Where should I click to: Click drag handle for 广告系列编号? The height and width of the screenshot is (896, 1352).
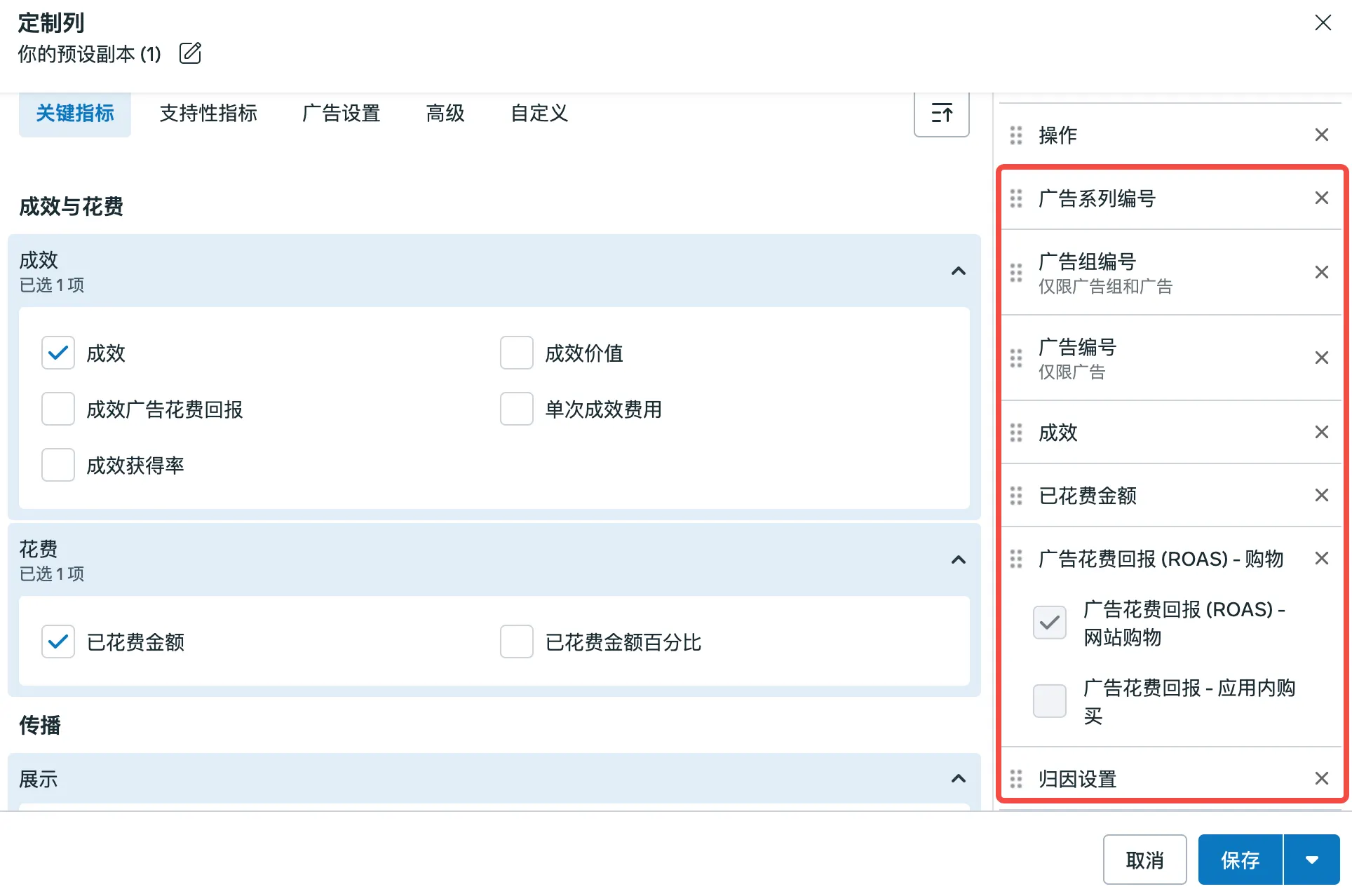[x=1016, y=198]
